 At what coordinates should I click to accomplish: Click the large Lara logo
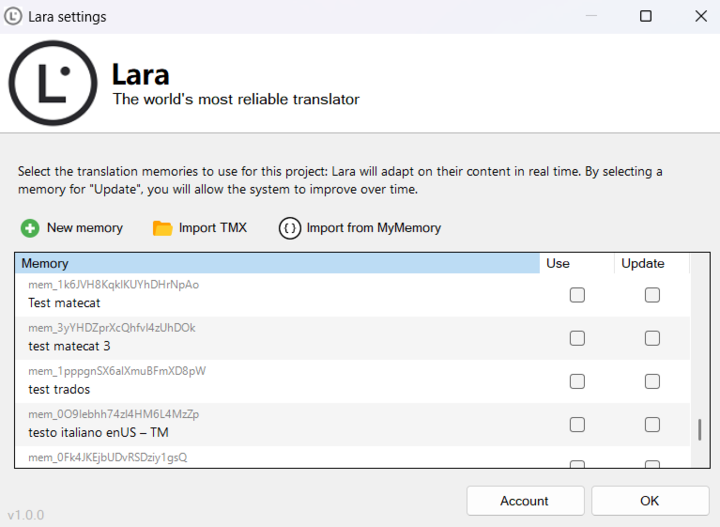pyautogui.click(x=53, y=84)
